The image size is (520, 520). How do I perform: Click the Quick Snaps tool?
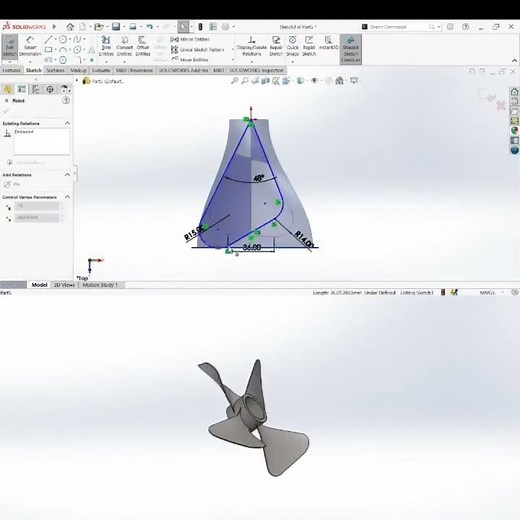point(292,46)
